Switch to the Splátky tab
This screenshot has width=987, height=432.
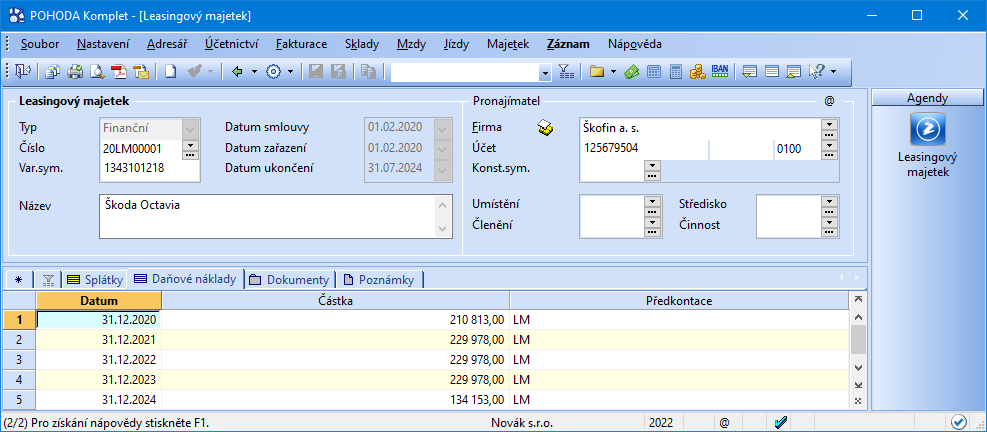[x=94, y=280]
